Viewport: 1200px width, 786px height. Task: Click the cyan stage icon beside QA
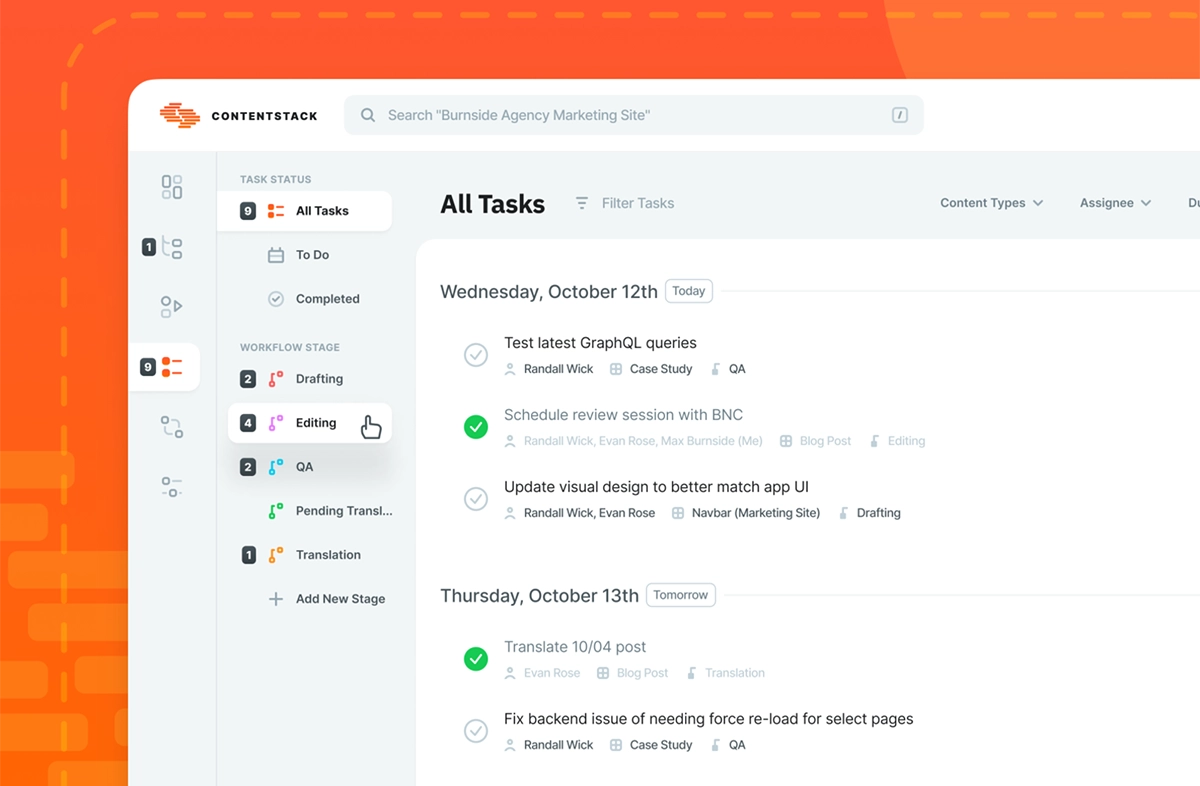pos(276,467)
